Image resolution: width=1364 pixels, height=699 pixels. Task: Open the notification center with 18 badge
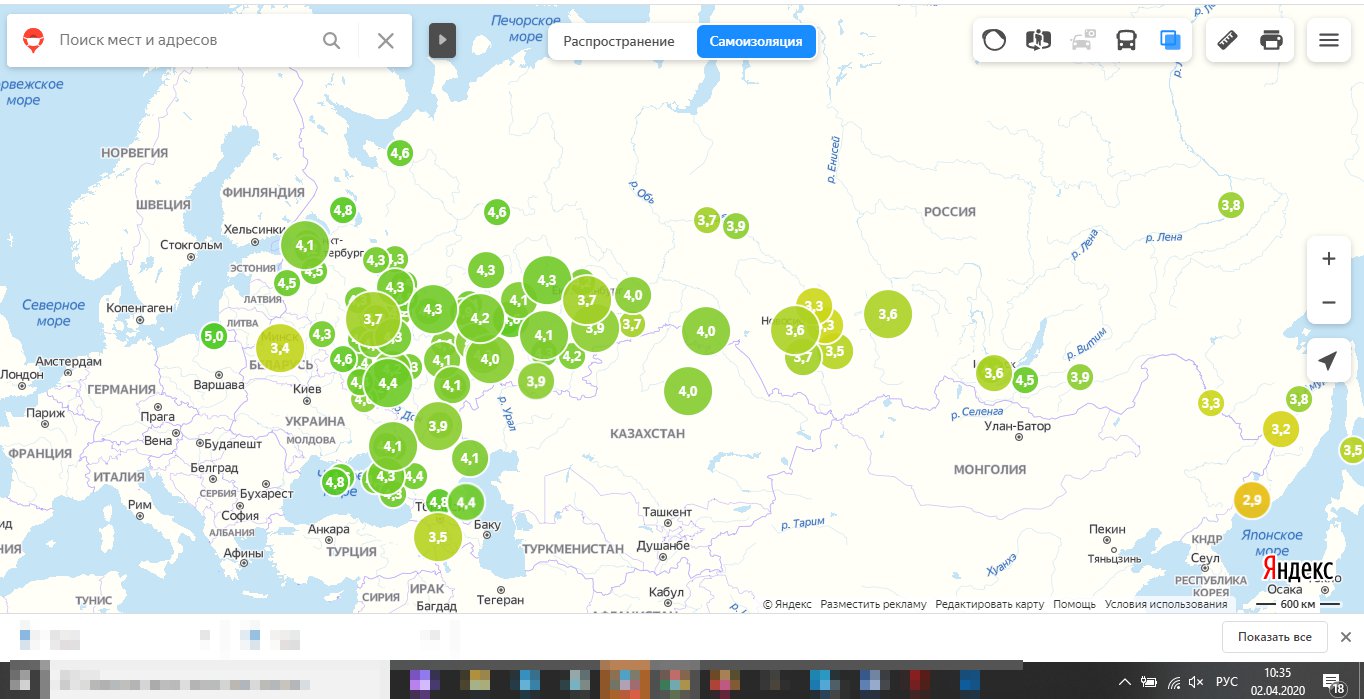1334,682
